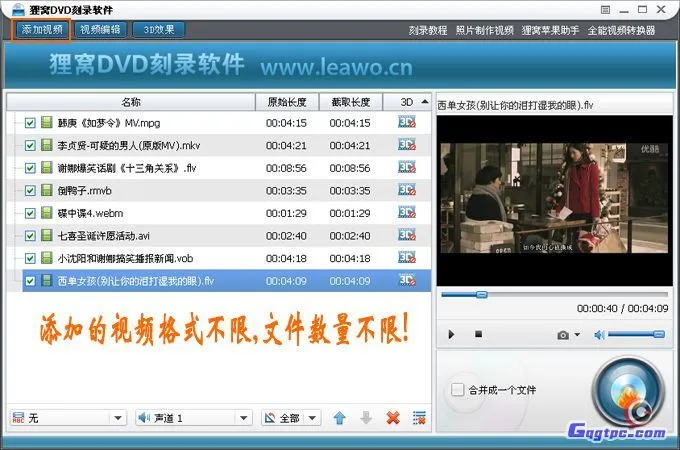Click the video seek bar slider handle
680x450 pixels.
pyautogui.click(x=481, y=294)
